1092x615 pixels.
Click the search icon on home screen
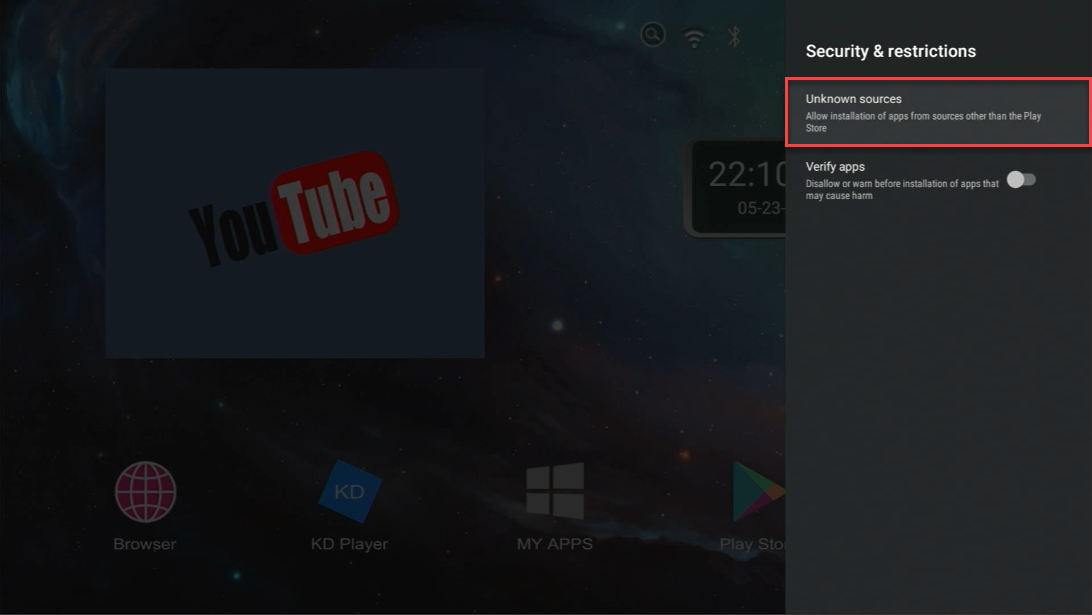click(653, 35)
